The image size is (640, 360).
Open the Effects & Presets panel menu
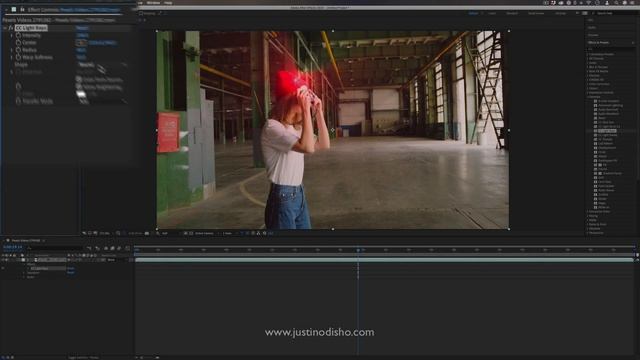click(633, 42)
